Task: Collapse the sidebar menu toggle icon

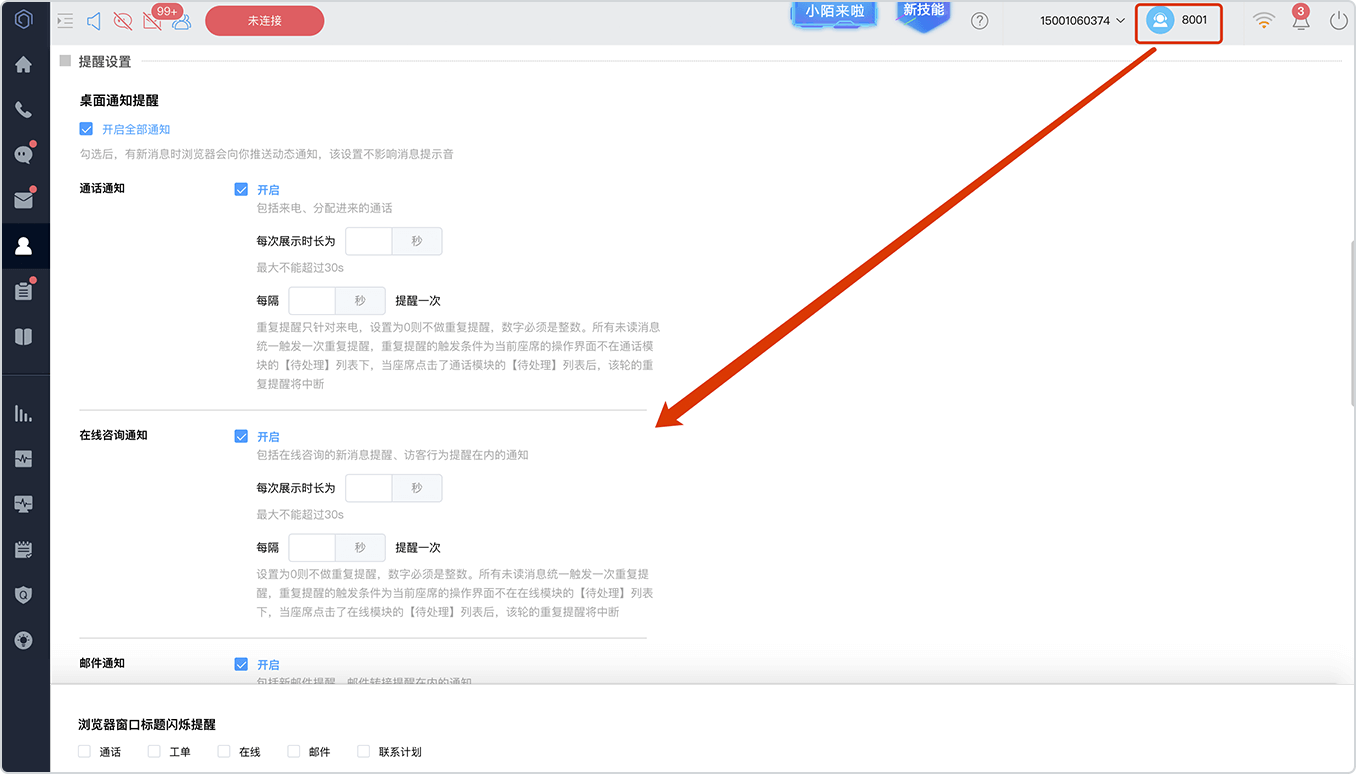Action: coord(65,21)
